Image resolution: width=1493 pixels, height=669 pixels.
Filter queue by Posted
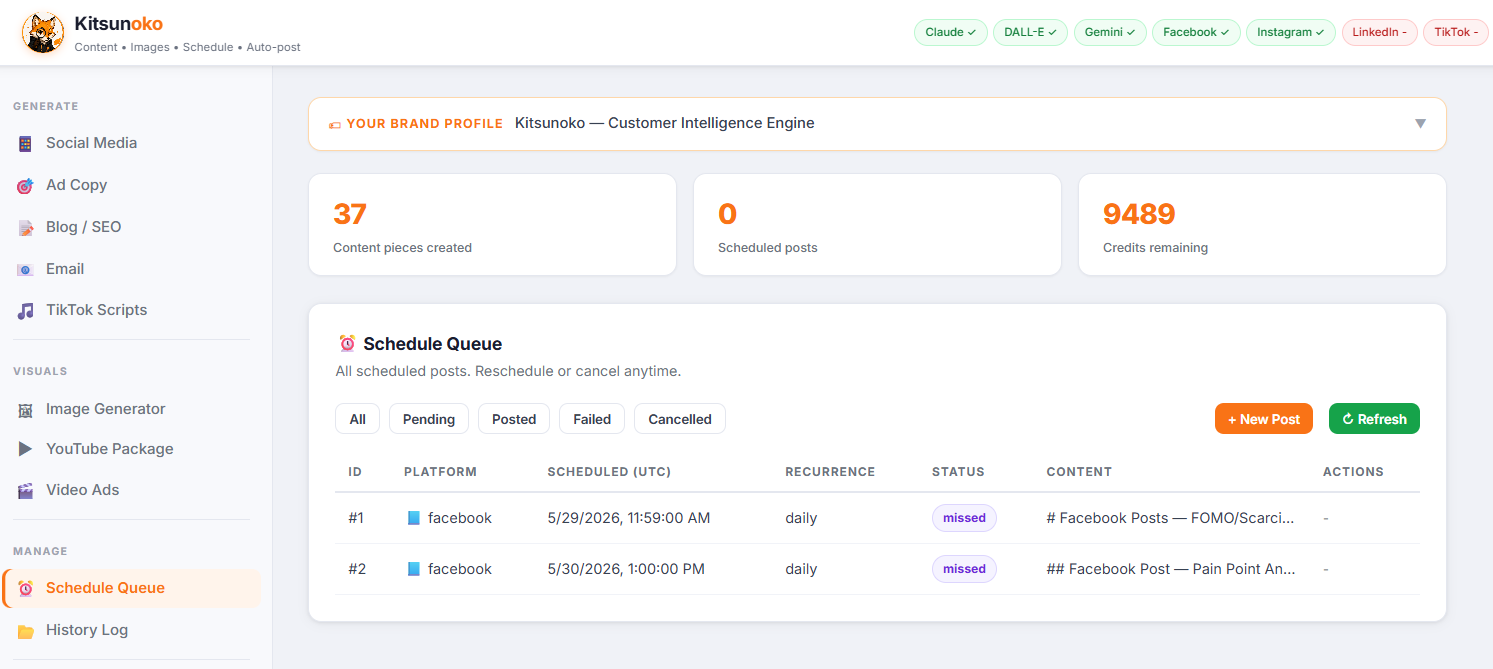point(514,419)
